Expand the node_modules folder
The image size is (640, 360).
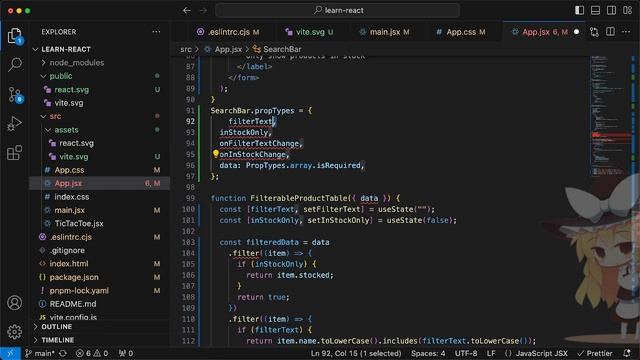point(100,63)
